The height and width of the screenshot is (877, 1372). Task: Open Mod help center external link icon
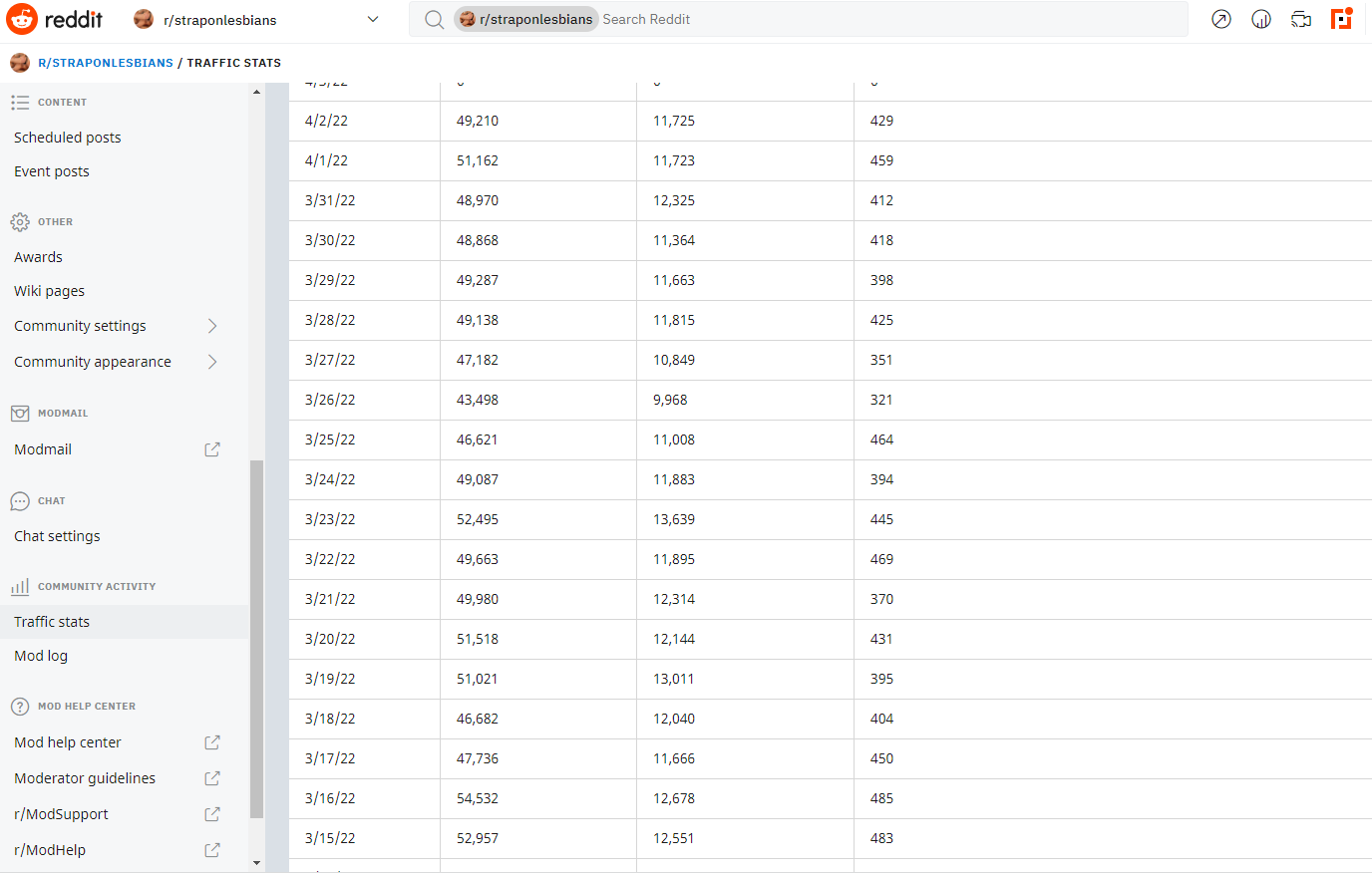[x=212, y=742]
